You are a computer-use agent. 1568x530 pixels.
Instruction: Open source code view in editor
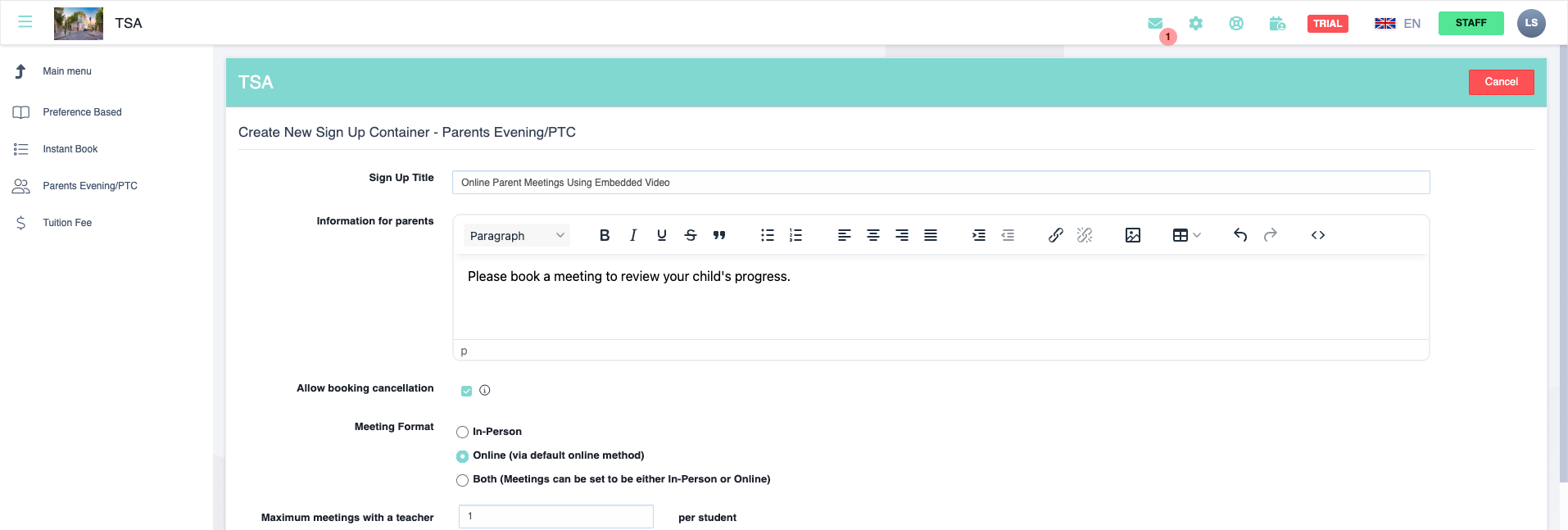pos(1318,235)
